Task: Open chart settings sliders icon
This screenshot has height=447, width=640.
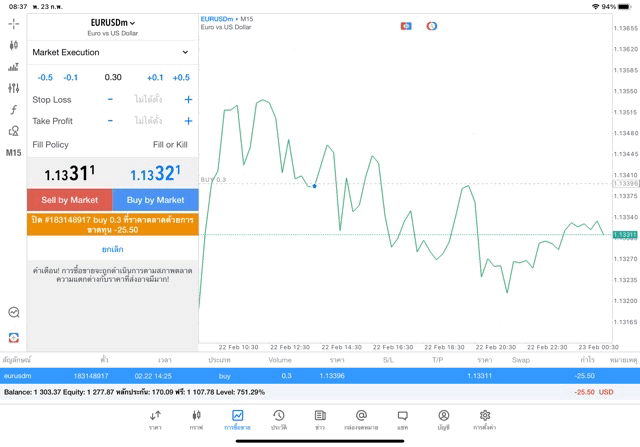Action: [x=13, y=88]
